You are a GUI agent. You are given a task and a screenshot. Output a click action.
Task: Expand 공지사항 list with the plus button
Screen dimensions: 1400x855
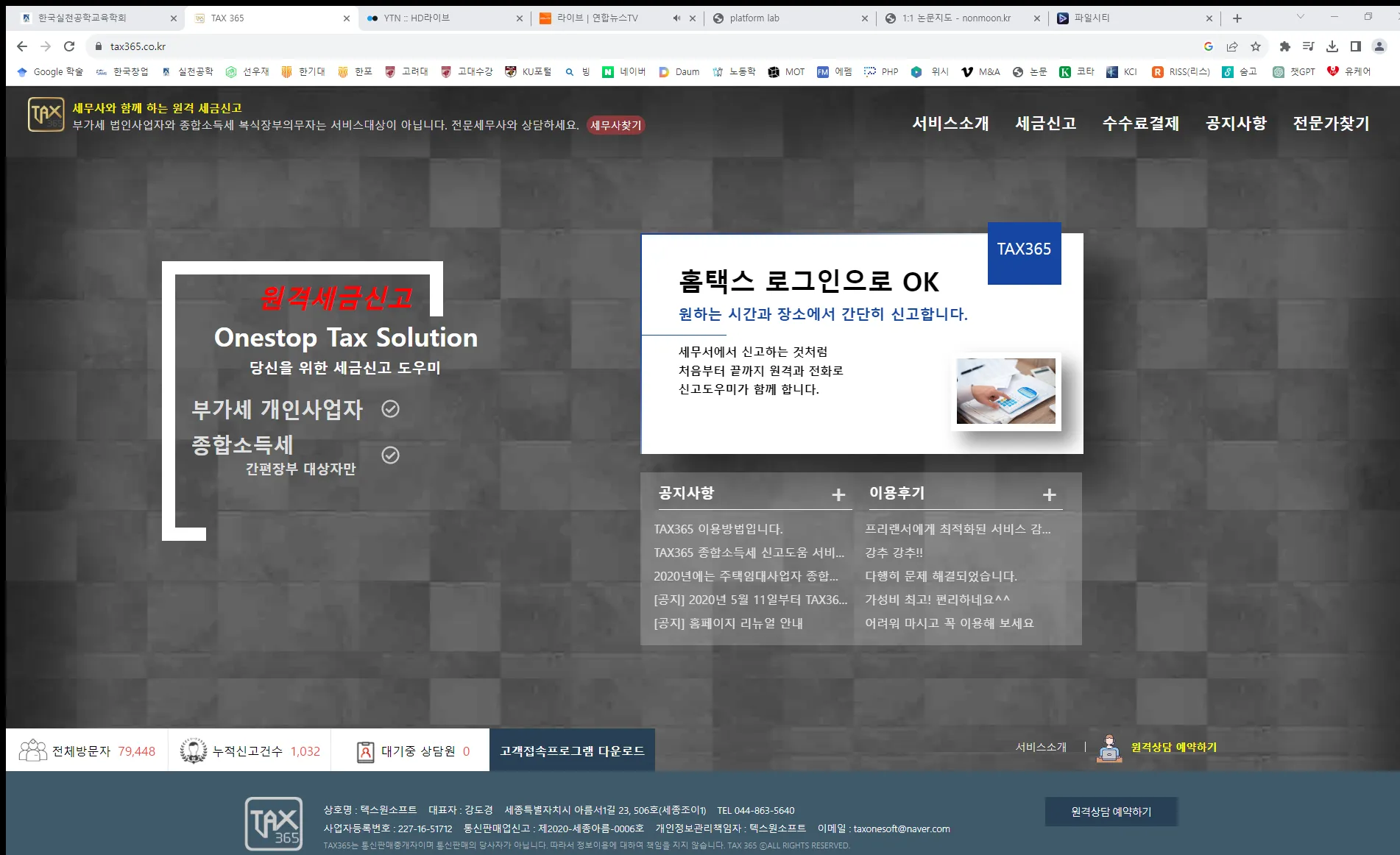[838, 495]
